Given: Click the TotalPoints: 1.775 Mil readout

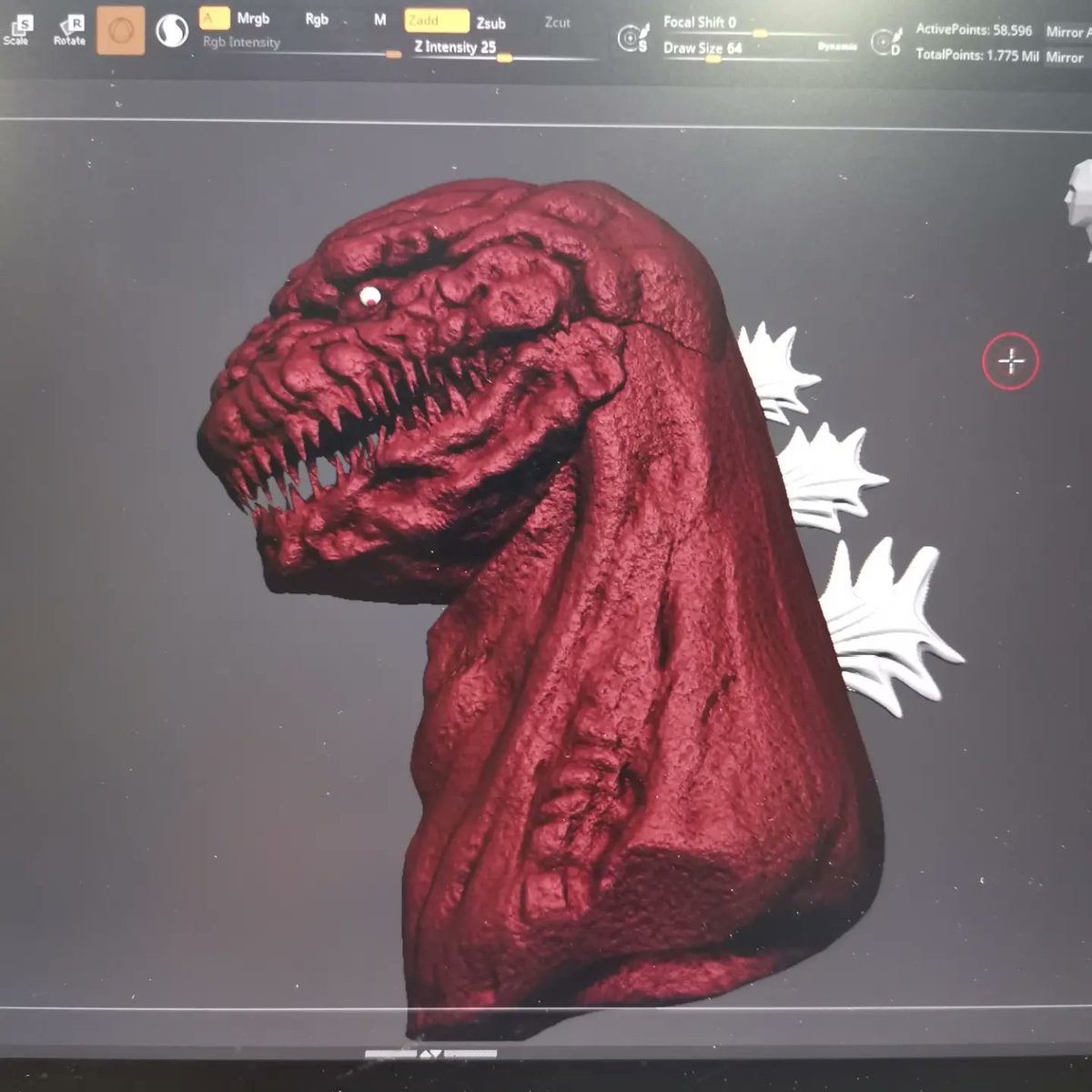Looking at the screenshot, I should 976,56.
